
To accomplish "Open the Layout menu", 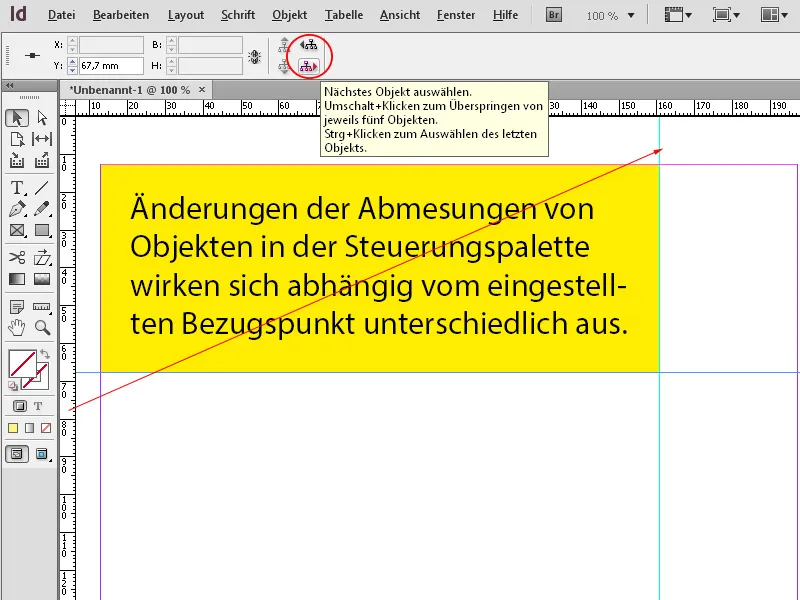I will [186, 15].
